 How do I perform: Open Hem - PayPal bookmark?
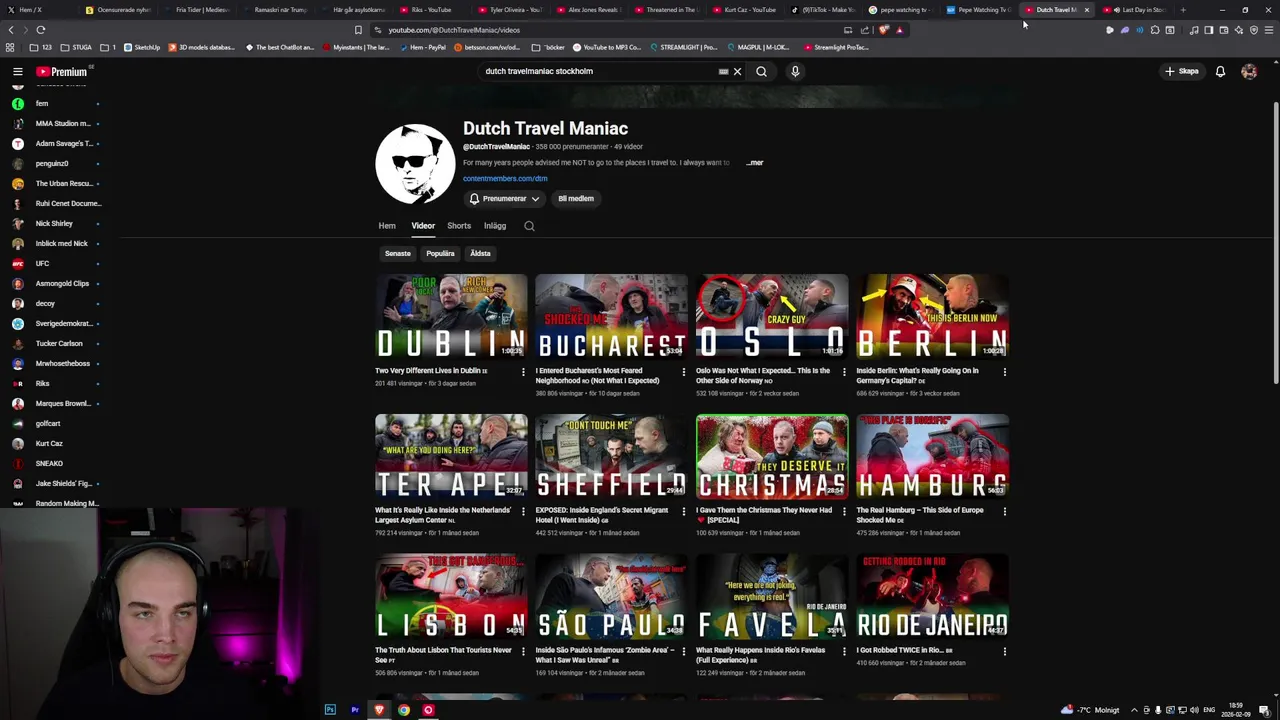[421, 47]
